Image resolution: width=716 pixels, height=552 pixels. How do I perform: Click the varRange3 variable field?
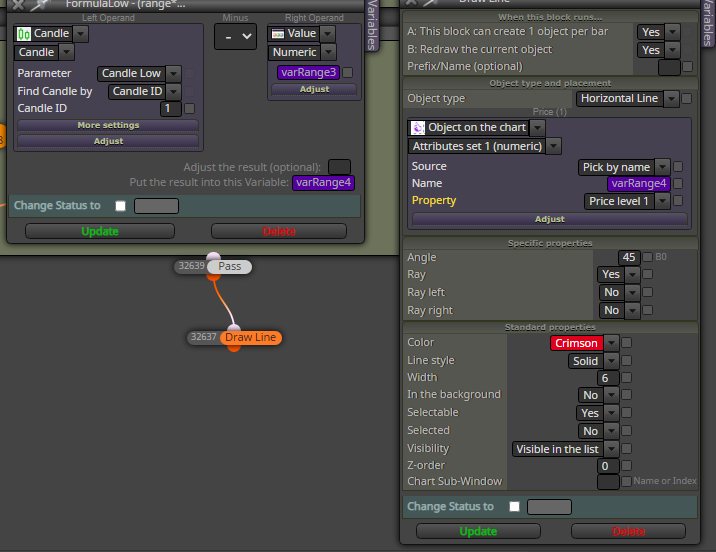[x=308, y=73]
